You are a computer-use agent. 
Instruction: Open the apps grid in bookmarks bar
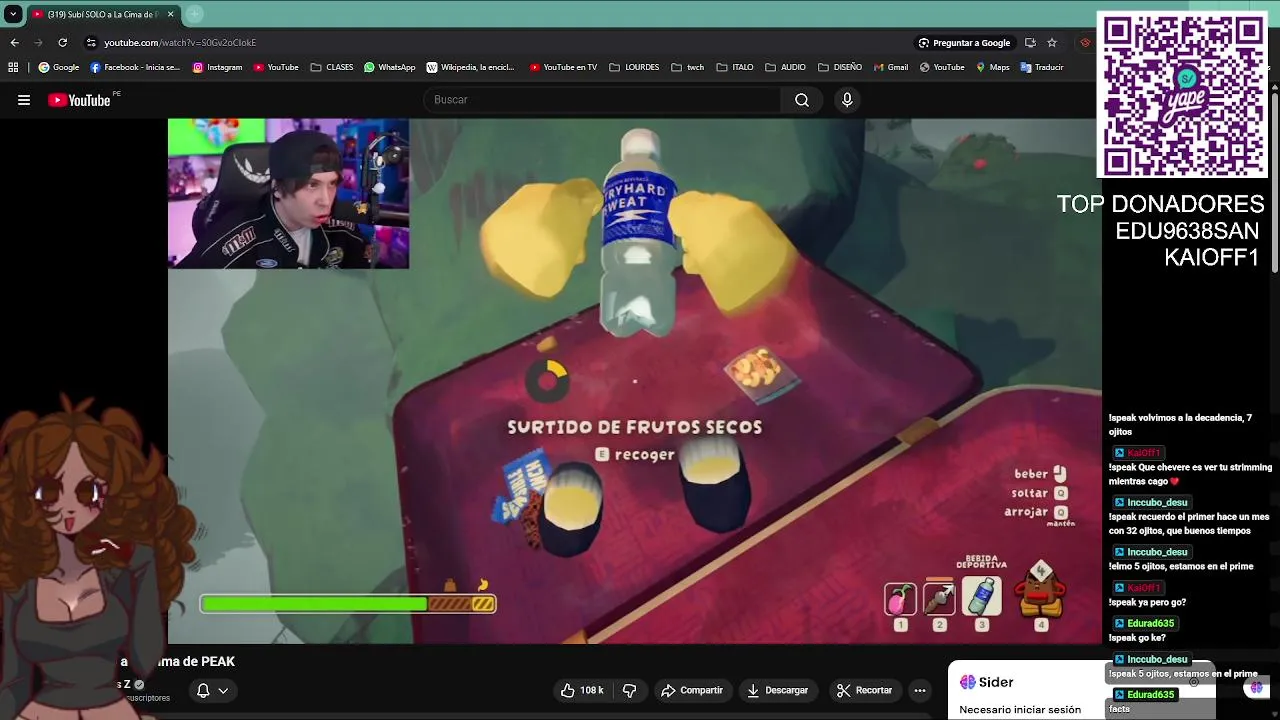tap(13, 67)
